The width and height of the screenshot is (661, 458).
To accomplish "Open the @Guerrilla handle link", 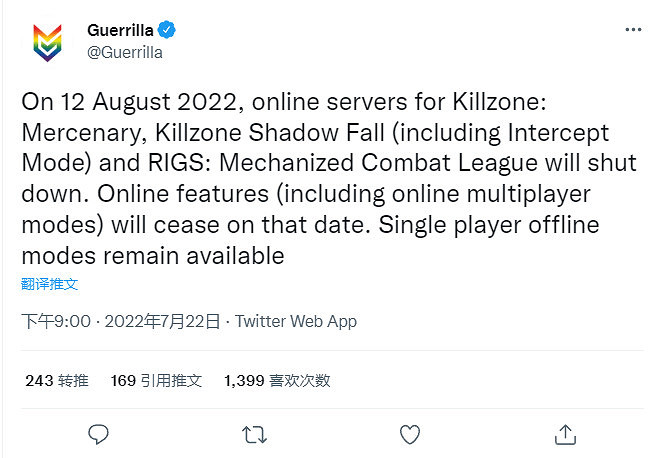I will 125,52.
